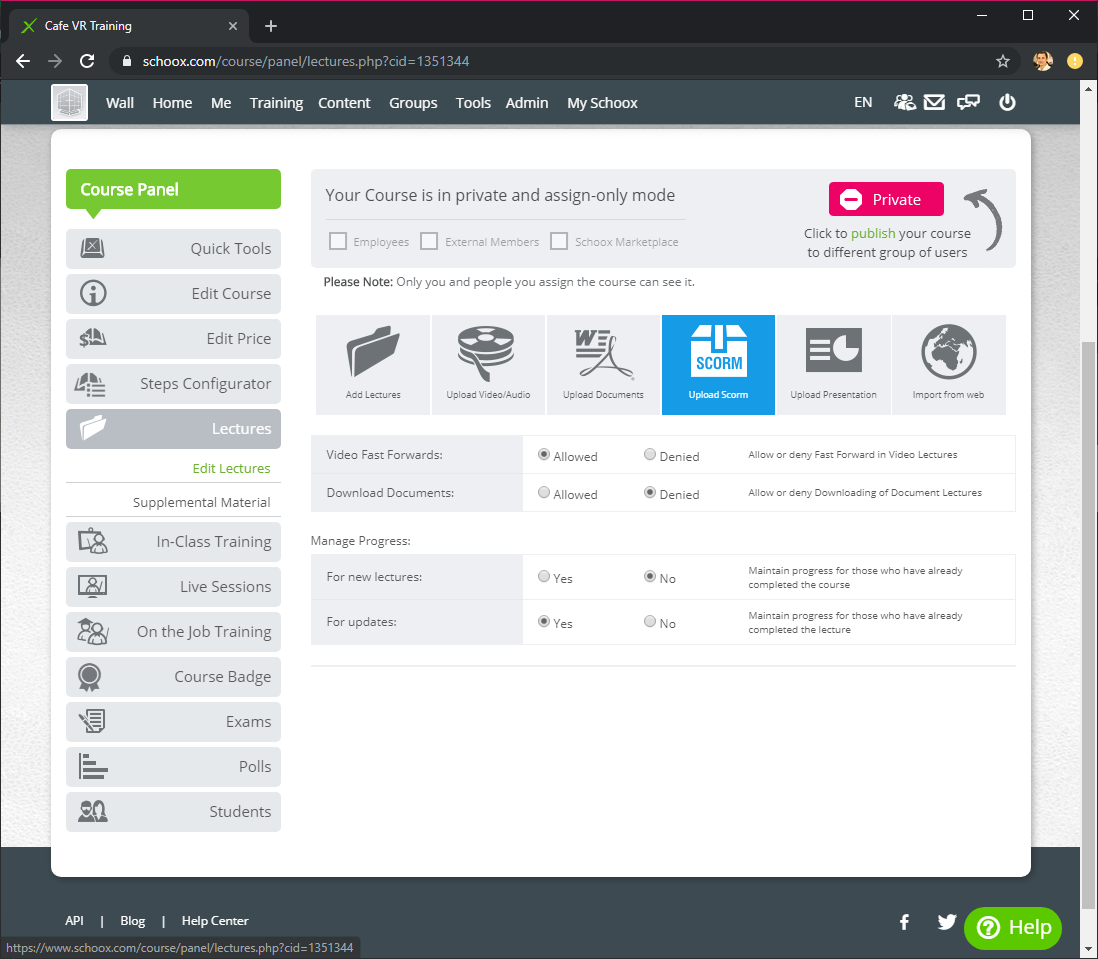The width and height of the screenshot is (1098, 959).
Task: Click the Edit Price money icon
Action: click(x=92, y=339)
